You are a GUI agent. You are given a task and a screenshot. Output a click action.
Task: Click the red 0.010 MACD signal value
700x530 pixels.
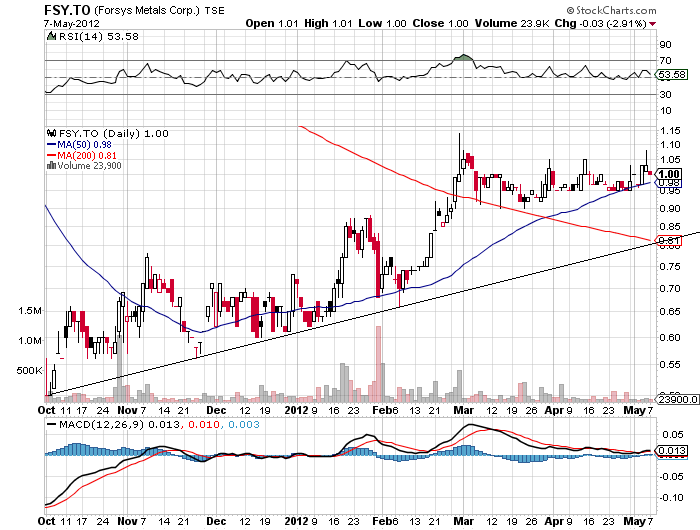pos(204,425)
